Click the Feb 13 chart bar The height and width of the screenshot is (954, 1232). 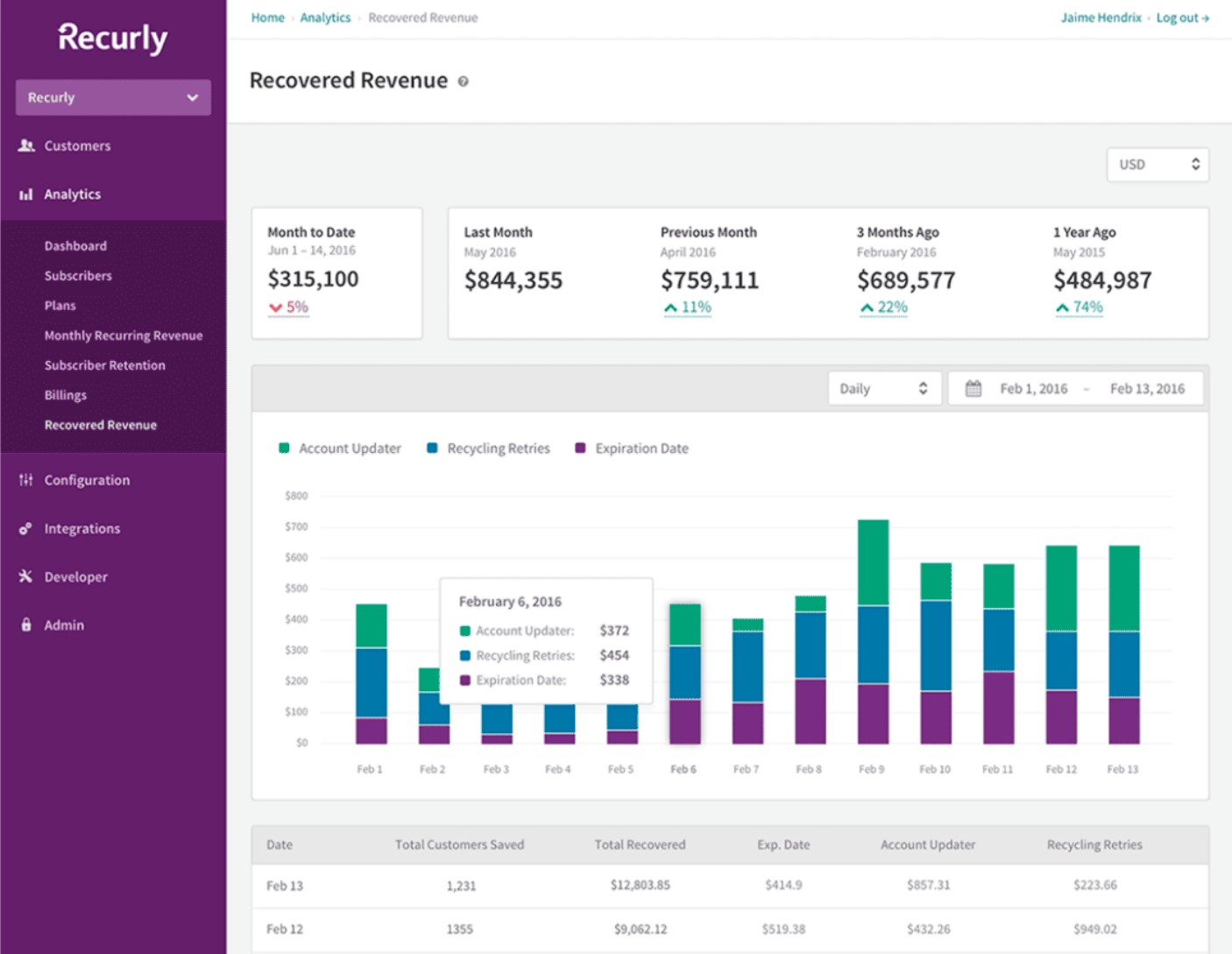(1124, 645)
